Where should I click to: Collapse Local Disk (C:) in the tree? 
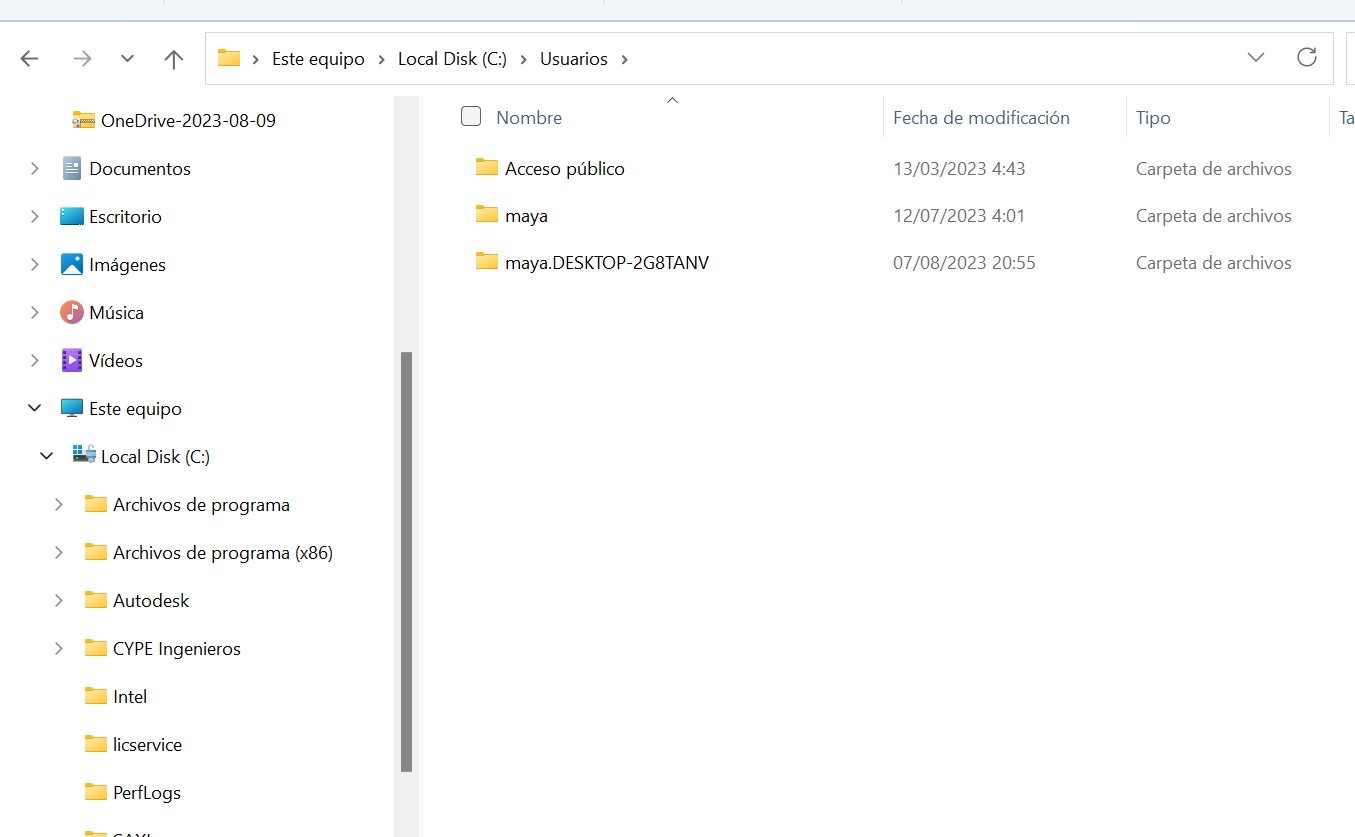point(47,457)
